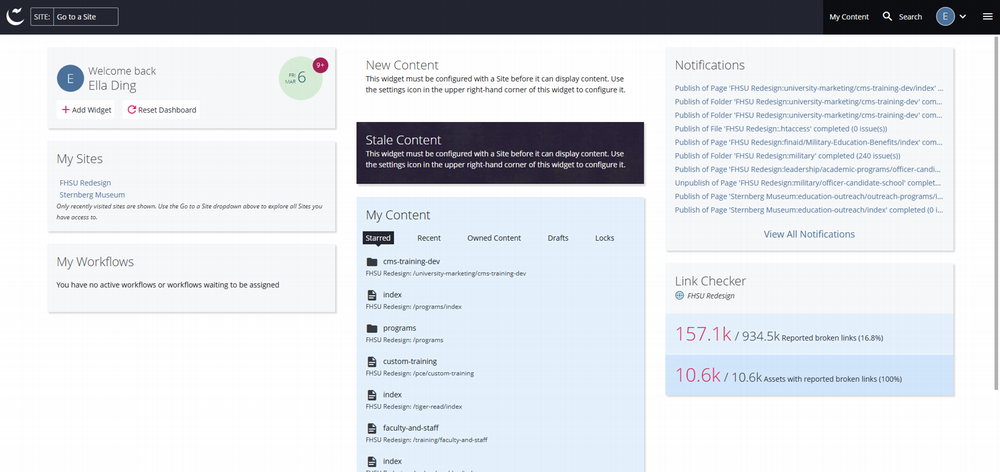Click Reset Dashboard button

point(161,110)
